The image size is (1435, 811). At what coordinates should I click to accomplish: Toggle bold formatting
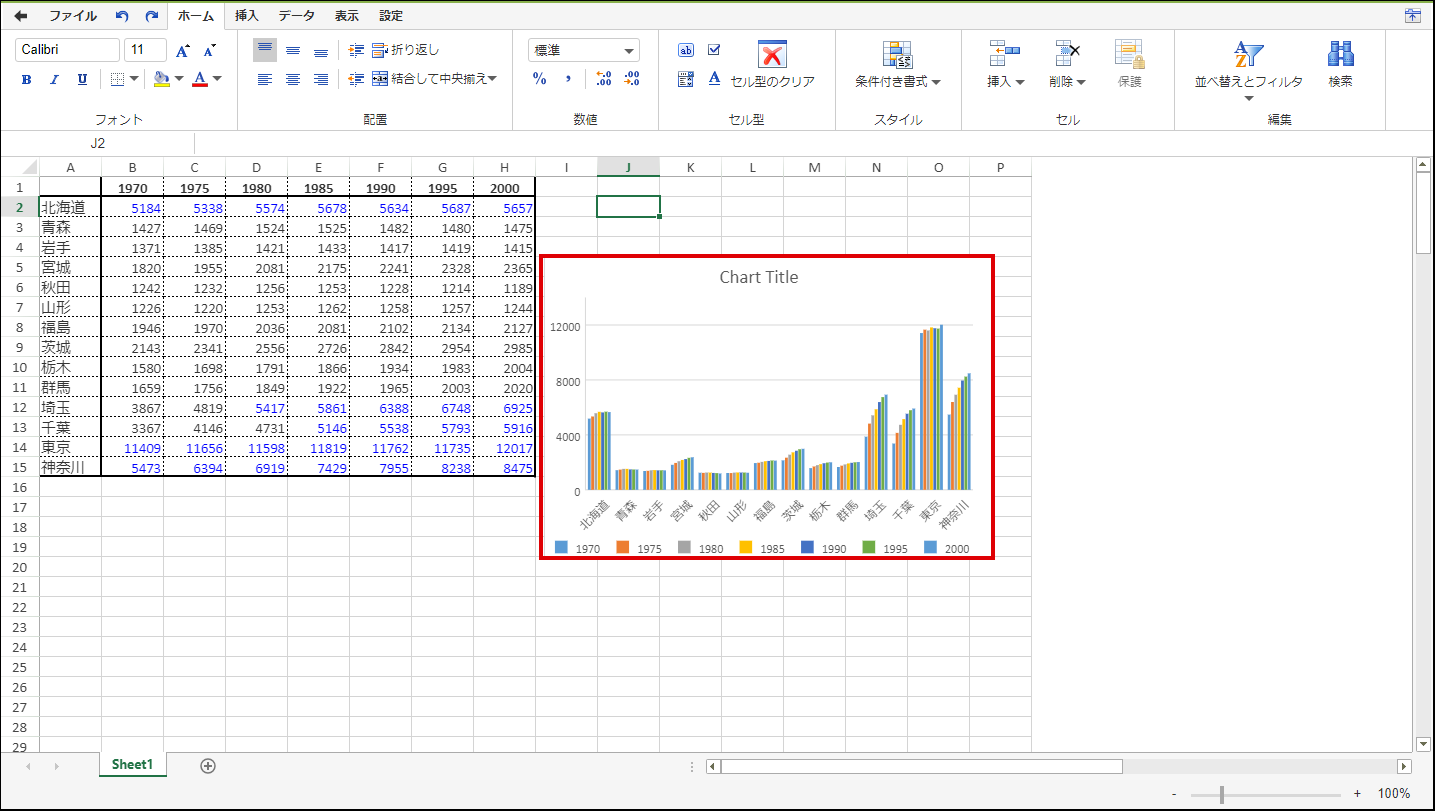click(x=27, y=80)
